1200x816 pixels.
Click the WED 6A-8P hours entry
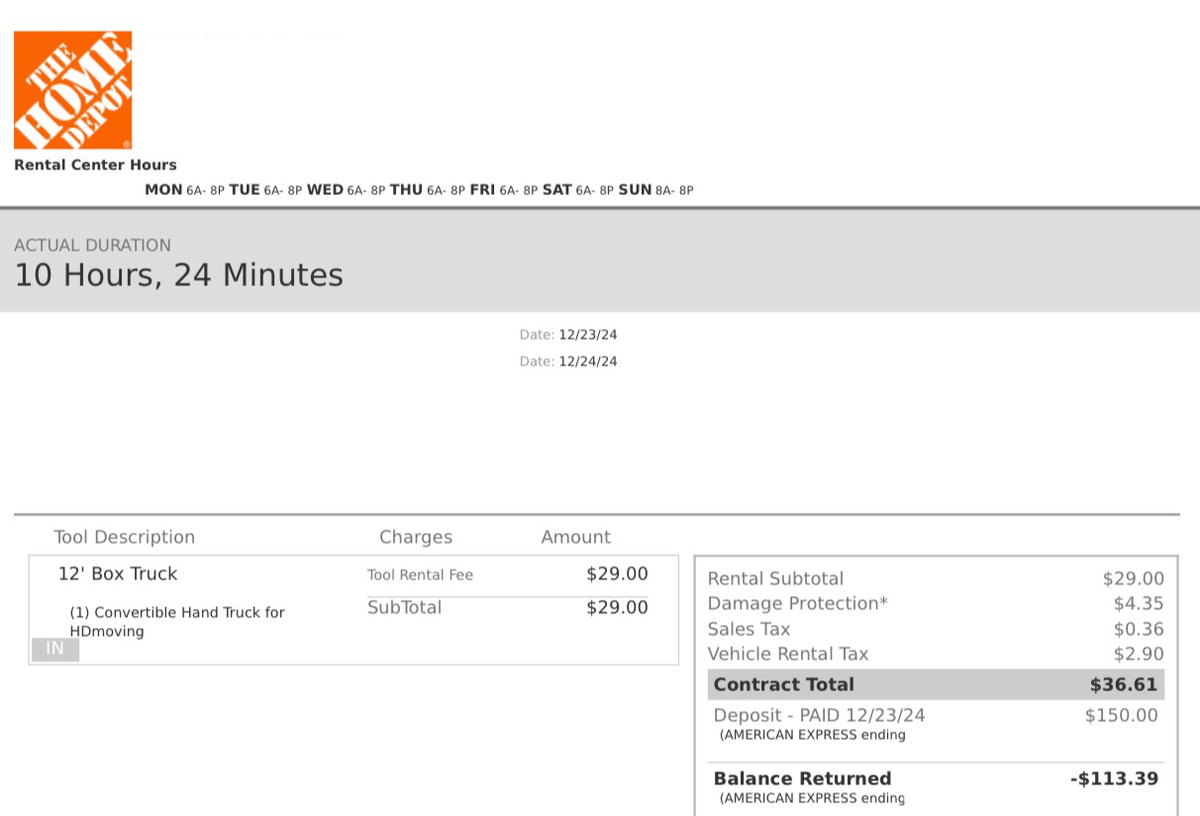[346, 190]
